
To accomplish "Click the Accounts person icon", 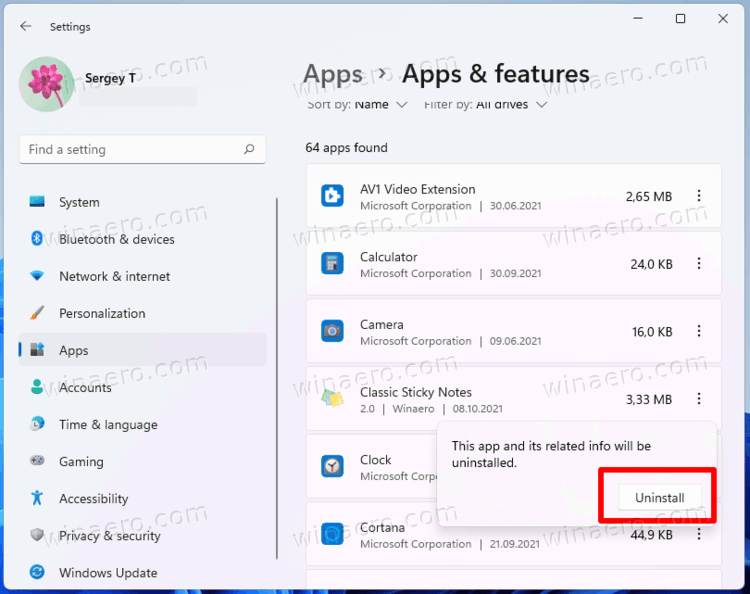I will tap(37, 386).
